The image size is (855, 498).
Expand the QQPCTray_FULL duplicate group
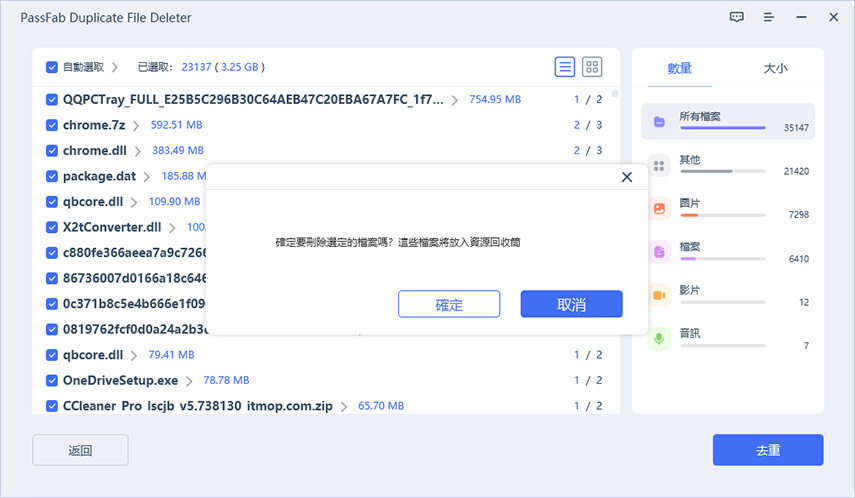454,100
